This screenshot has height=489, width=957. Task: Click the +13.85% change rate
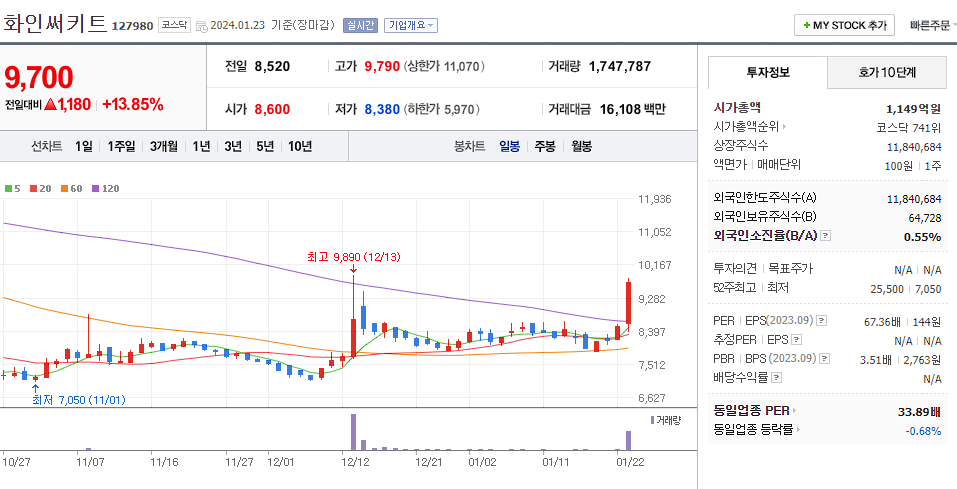[132, 104]
